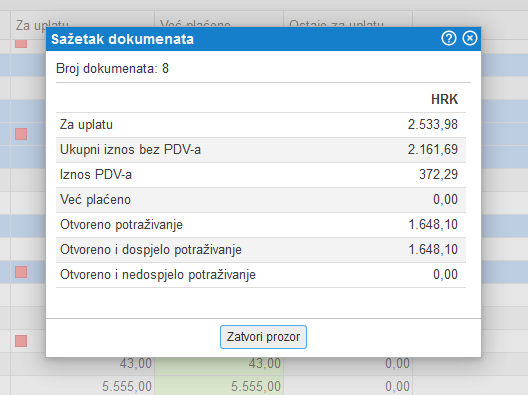Screen dimensions: 528x395
Task: Click the 2.533,98 amount
Action: [x=433, y=125]
